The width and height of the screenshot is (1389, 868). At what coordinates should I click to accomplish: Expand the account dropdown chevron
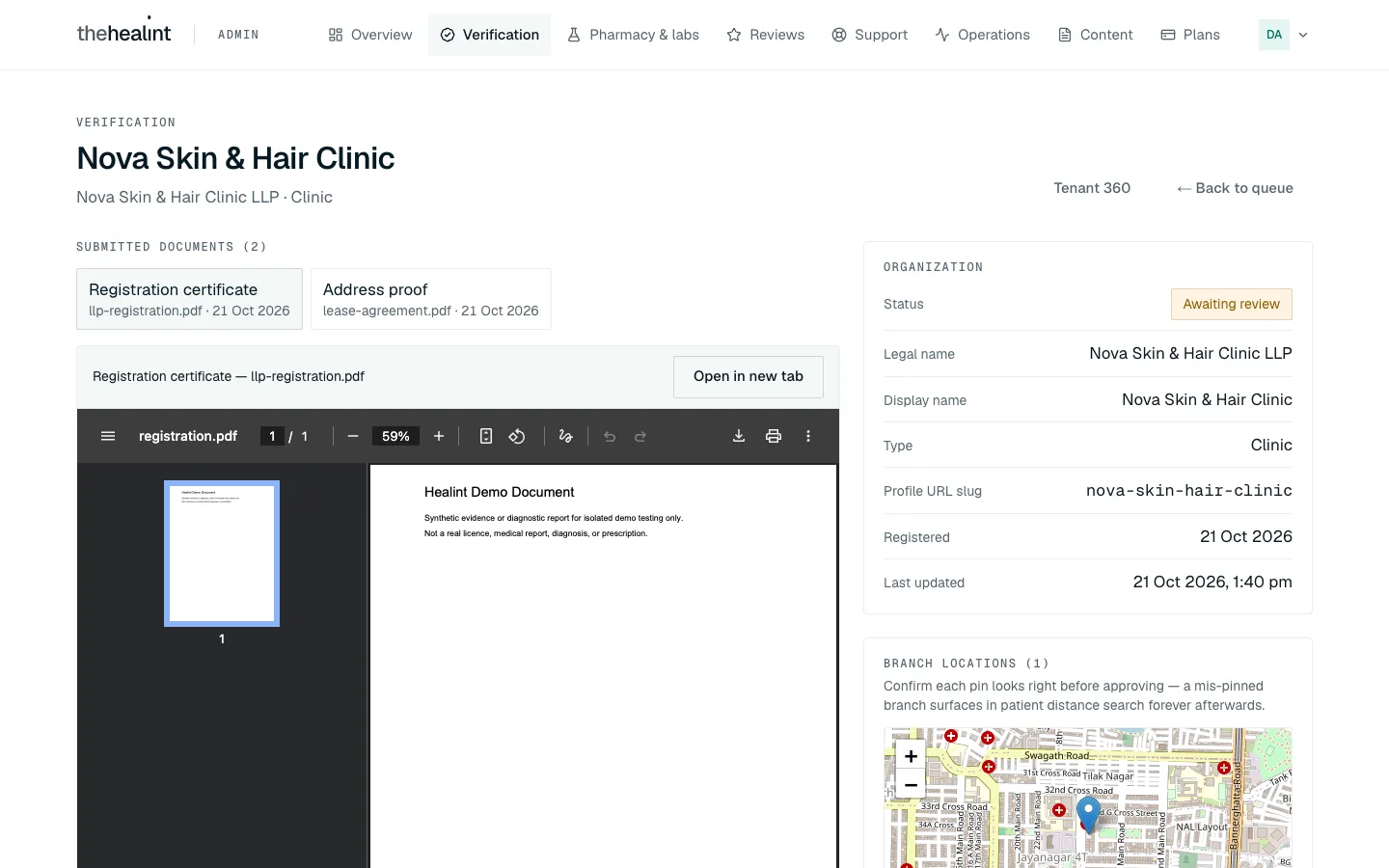[x=1303, y=35]
